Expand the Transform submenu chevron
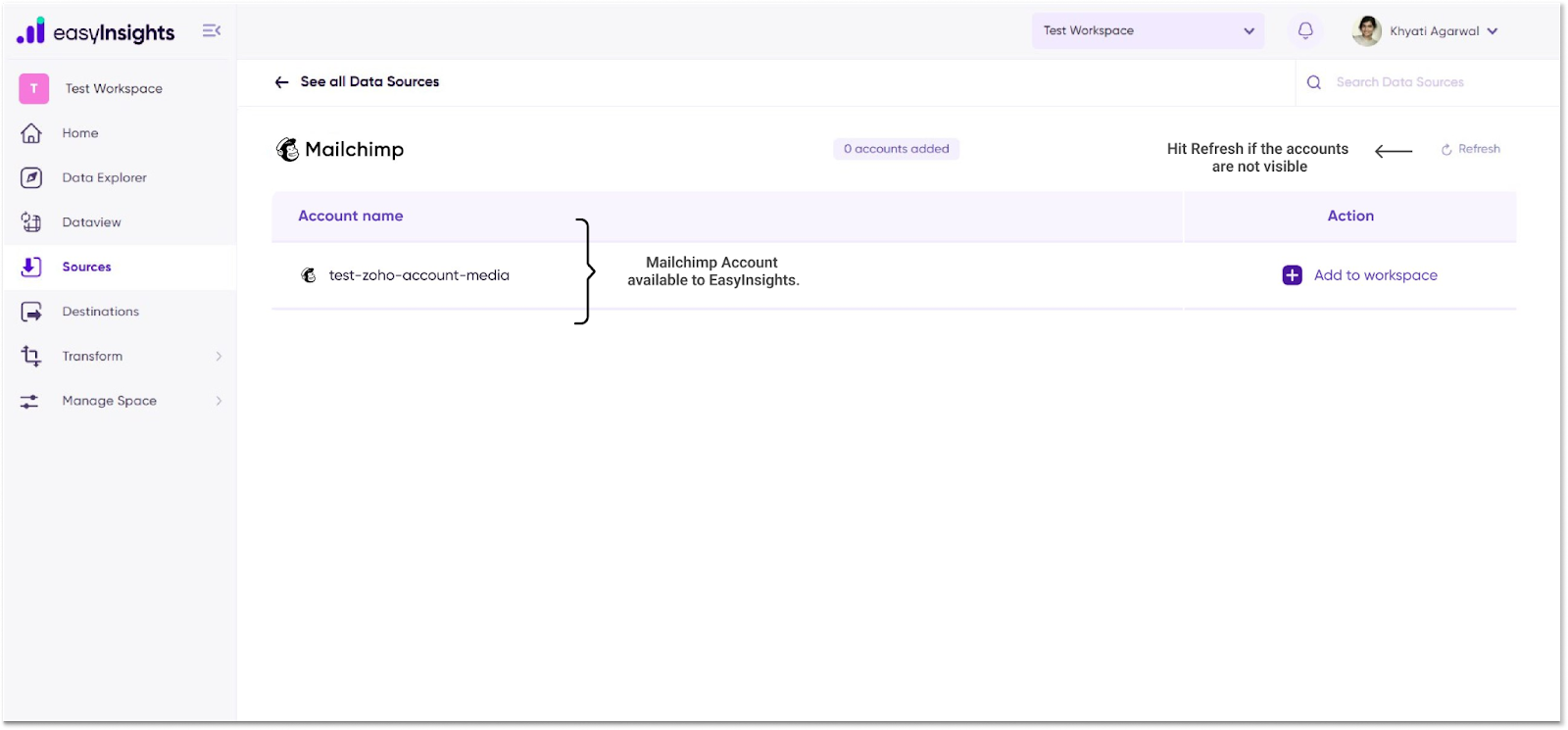Image resolution: width=1568 pixels, height=730 pixels. coord(219,357)
